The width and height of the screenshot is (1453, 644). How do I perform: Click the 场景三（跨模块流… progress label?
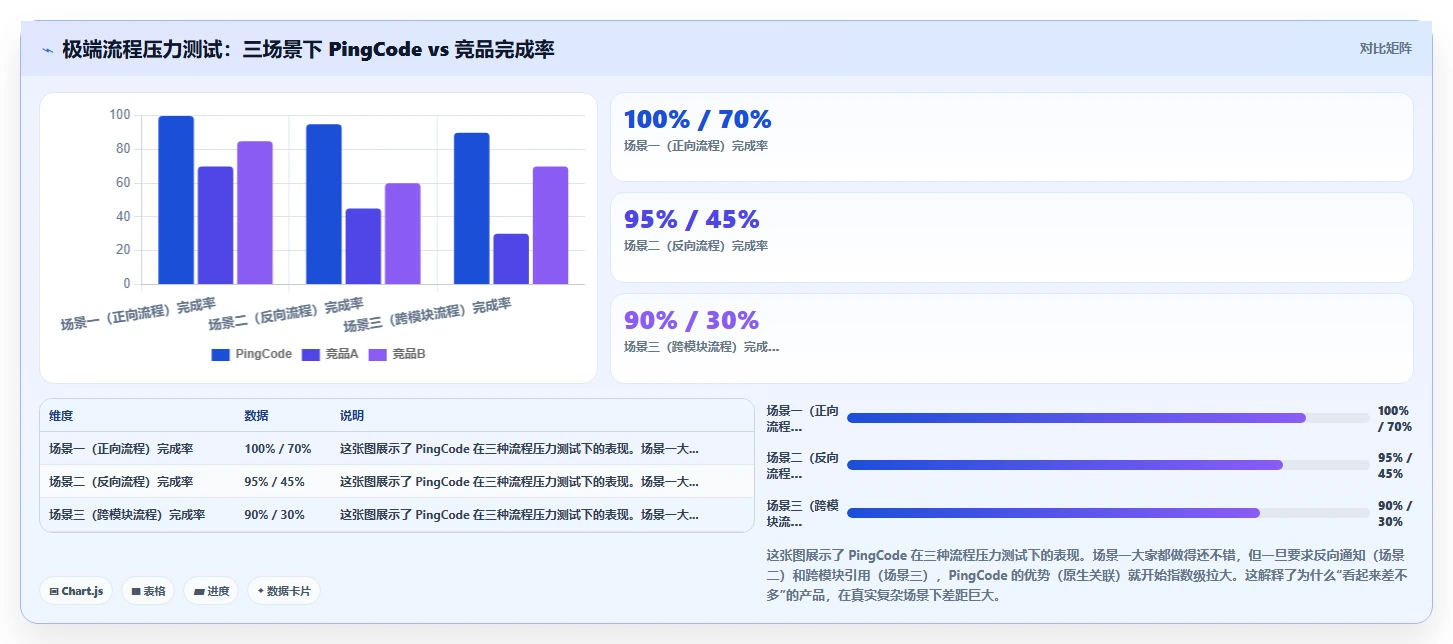point(803,513)
